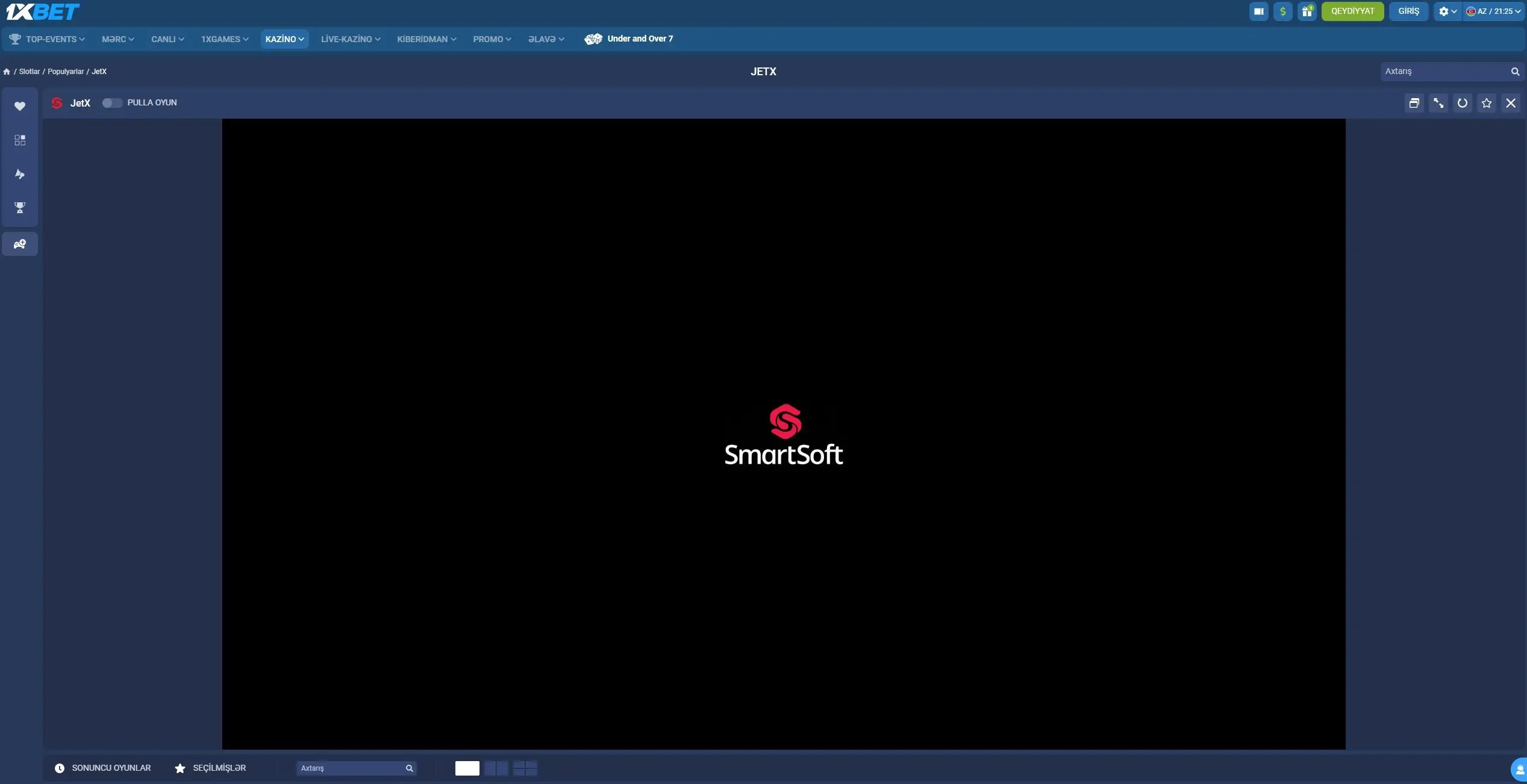
Task: Select single-window layout option
Action: click(467, 768)
